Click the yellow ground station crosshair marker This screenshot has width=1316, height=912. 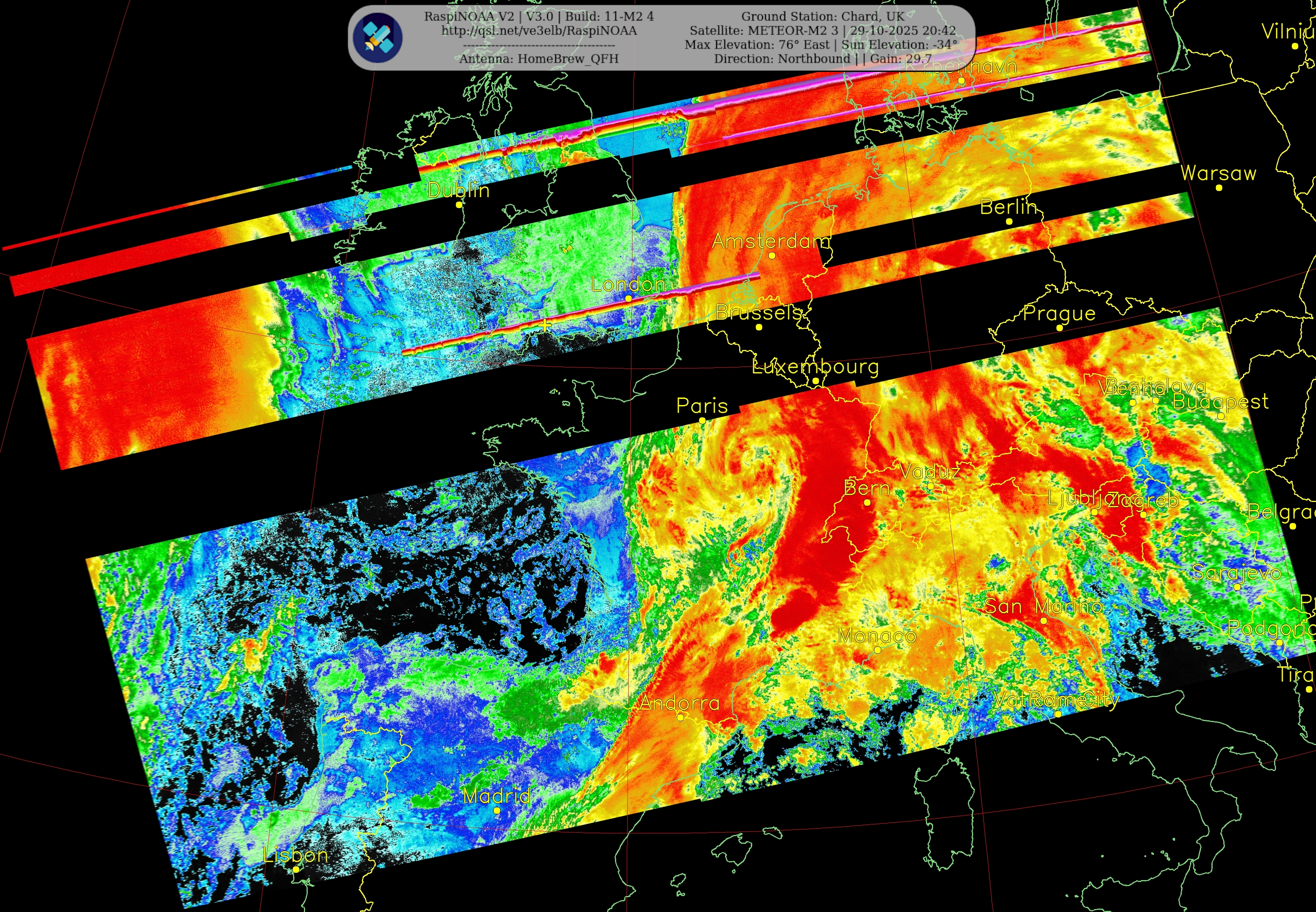[545, 325]
